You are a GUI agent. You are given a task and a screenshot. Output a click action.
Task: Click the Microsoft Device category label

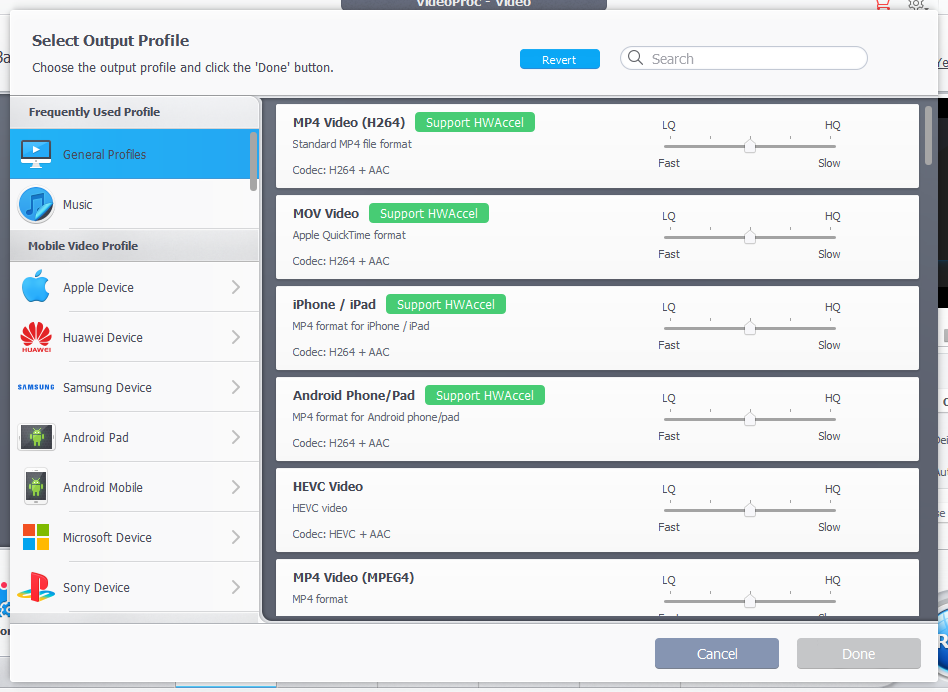point(107,537)
